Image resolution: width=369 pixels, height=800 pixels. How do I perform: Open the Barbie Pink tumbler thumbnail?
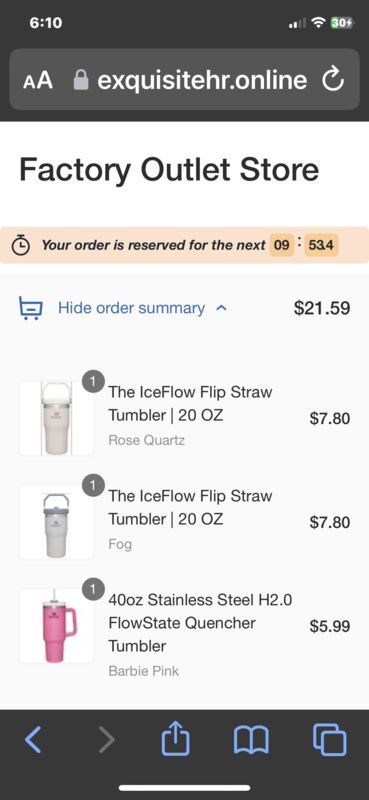[56, 626]
